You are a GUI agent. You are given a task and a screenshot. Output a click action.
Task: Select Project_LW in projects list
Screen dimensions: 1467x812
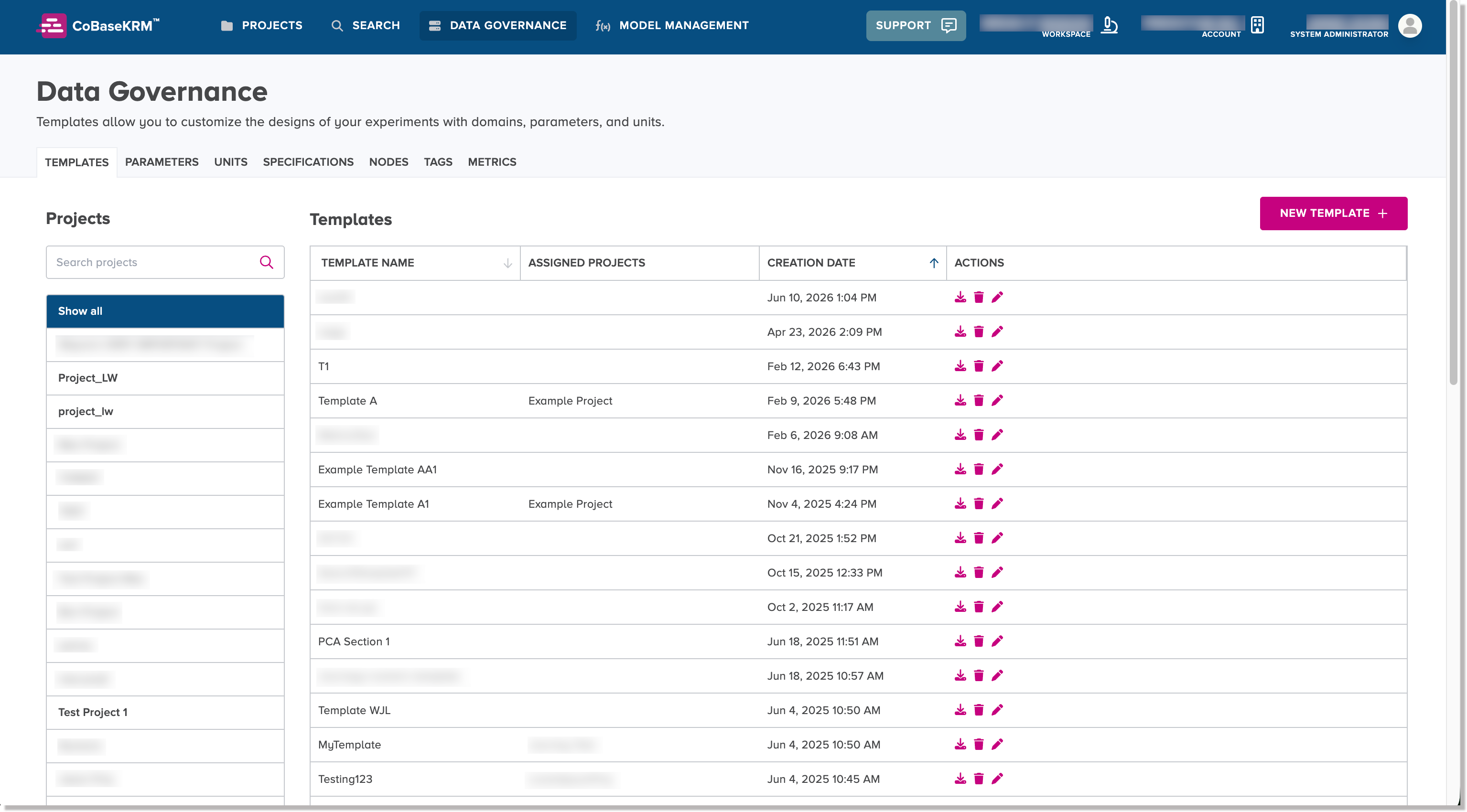point(165,378)
